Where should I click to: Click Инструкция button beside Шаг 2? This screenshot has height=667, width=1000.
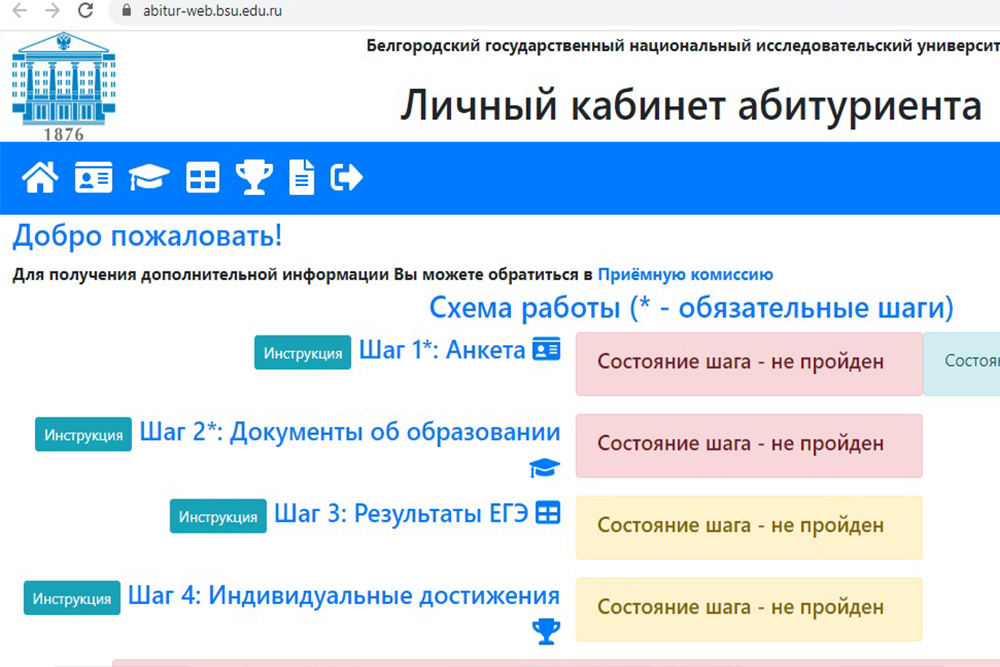pos(83,435)
